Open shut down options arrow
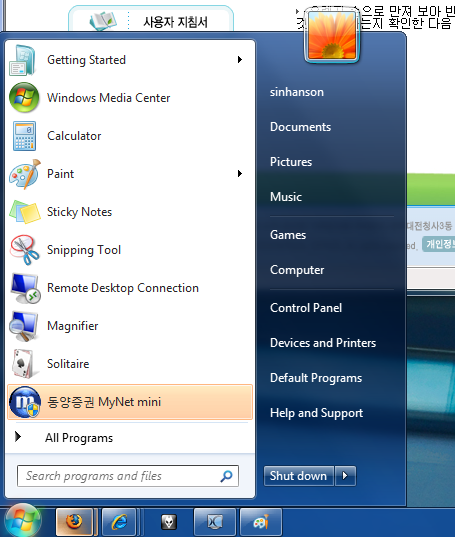The height and width of the screenshot is (539, 455). pyautogui.click(x=345, y=476)
